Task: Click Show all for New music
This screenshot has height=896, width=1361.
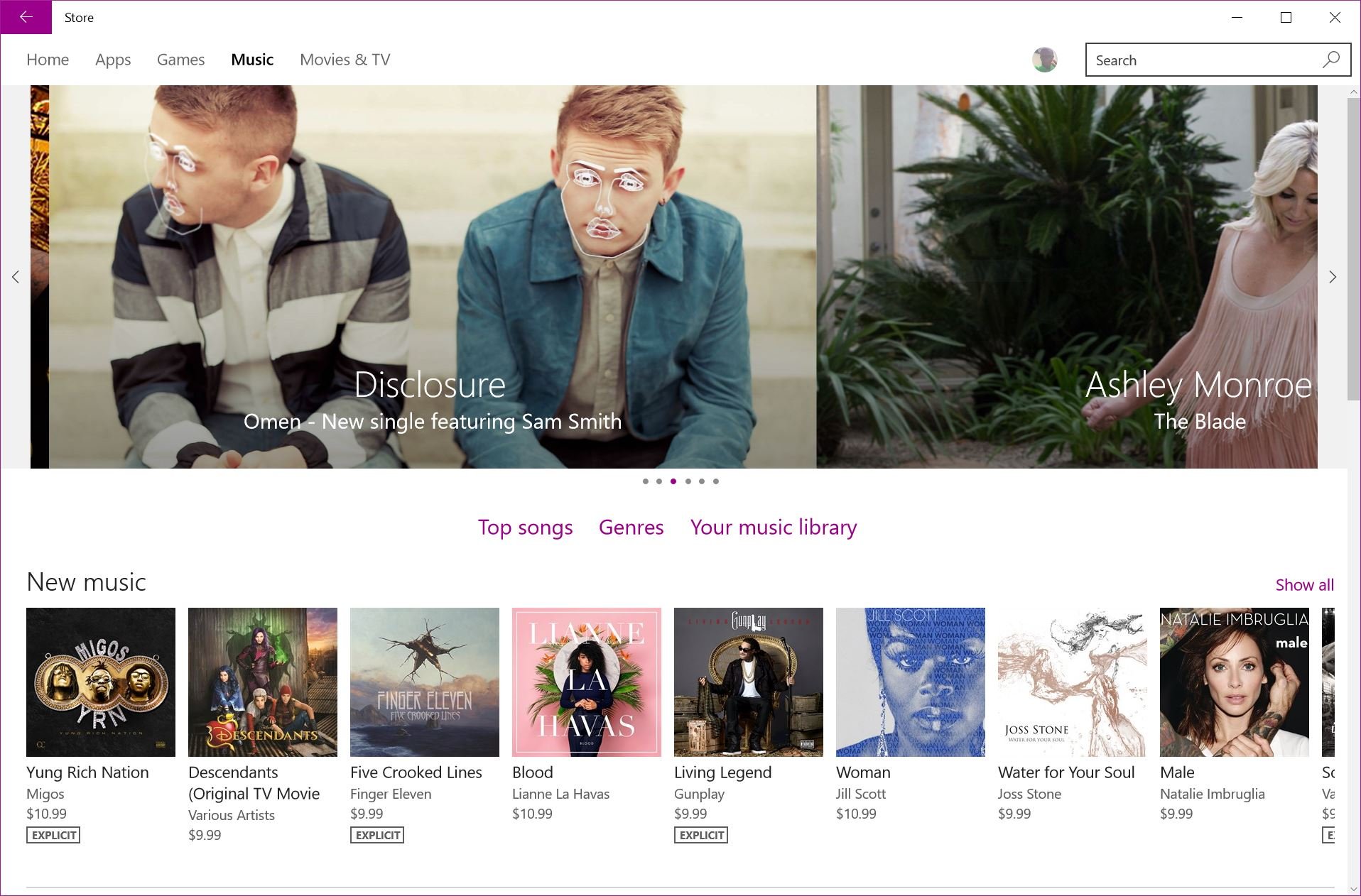Action: (1304, 585)
